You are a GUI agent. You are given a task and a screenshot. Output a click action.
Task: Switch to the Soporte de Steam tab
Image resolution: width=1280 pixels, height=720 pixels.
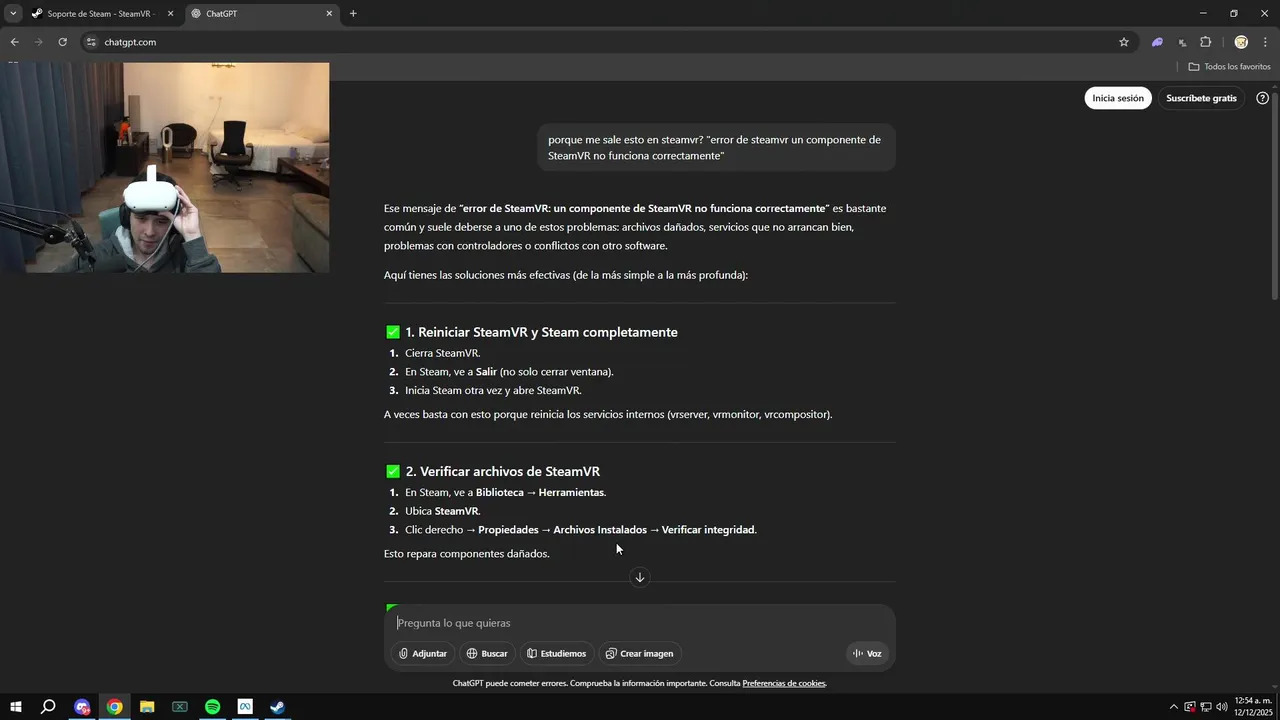[102, 14]
